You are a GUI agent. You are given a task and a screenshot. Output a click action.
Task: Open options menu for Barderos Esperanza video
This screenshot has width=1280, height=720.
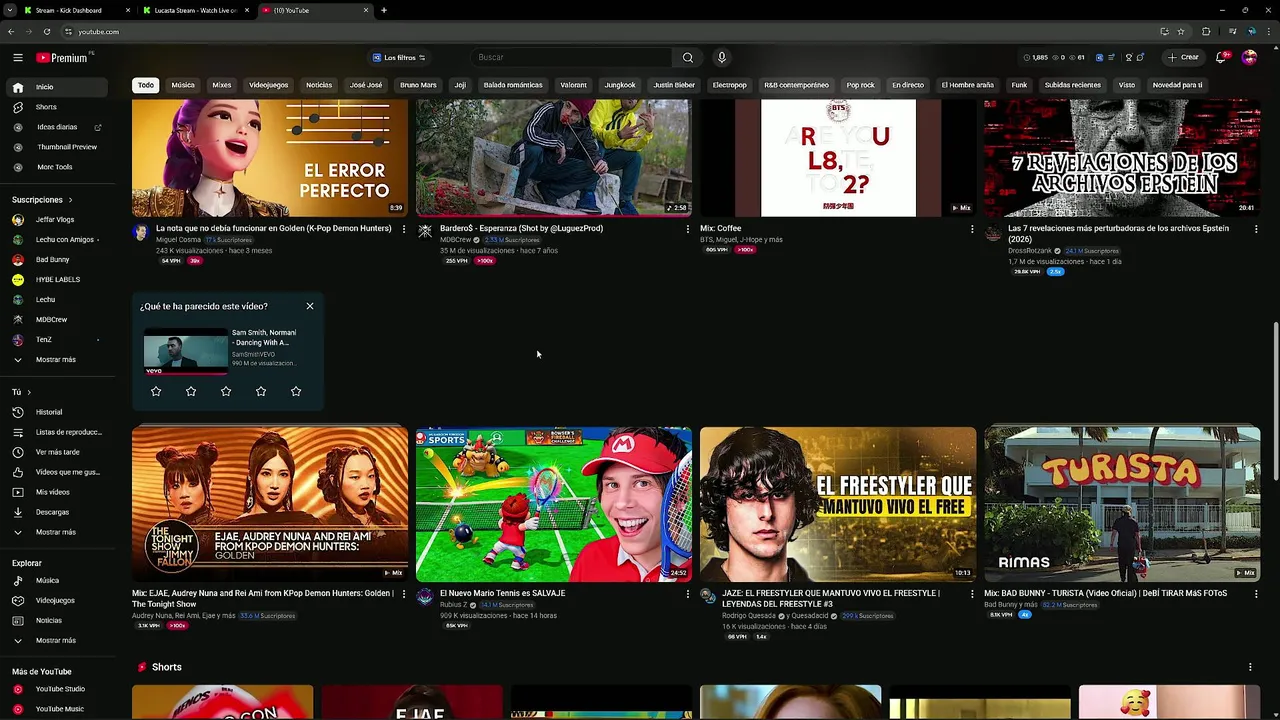(x=687, y=229)
